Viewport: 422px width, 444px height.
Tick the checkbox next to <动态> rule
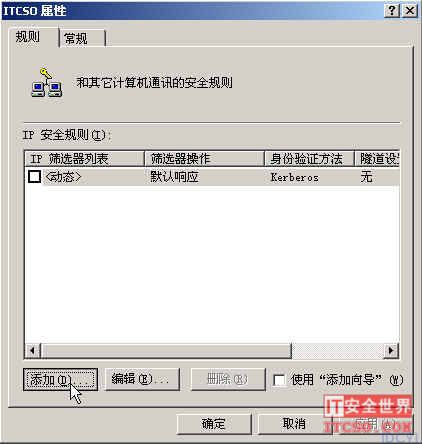point(34,177)
